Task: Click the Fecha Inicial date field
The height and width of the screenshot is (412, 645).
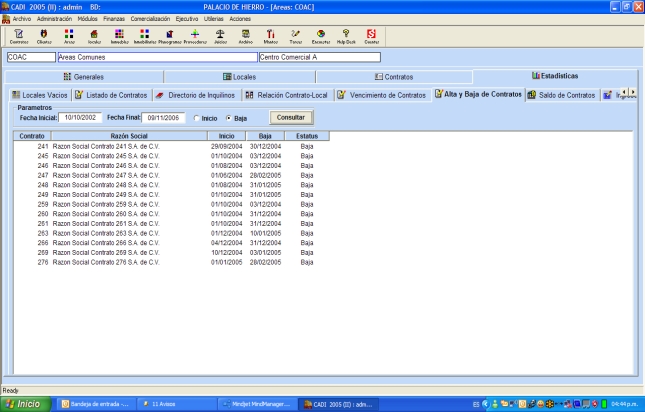Action: tap(79, 117)
